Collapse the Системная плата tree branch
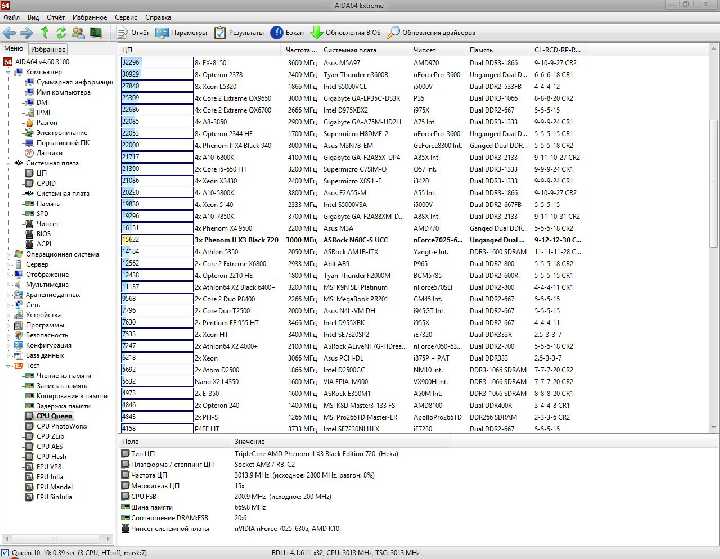The image size is (720, 559). click(x=8, y=163)
